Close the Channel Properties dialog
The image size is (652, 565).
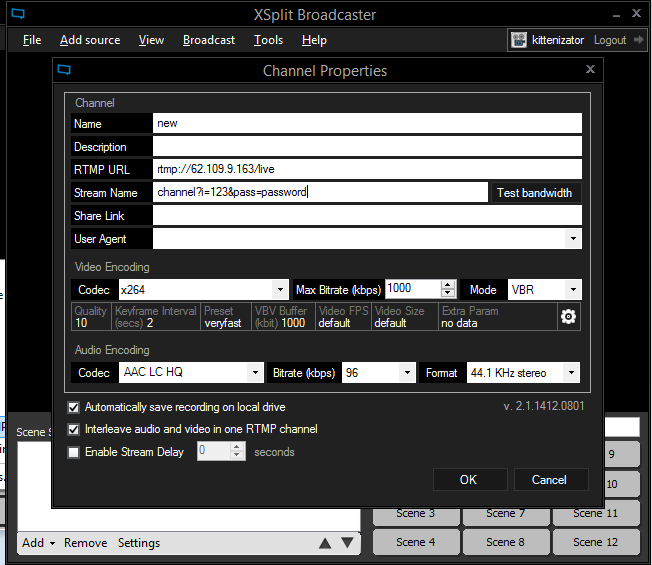(590, 70)
